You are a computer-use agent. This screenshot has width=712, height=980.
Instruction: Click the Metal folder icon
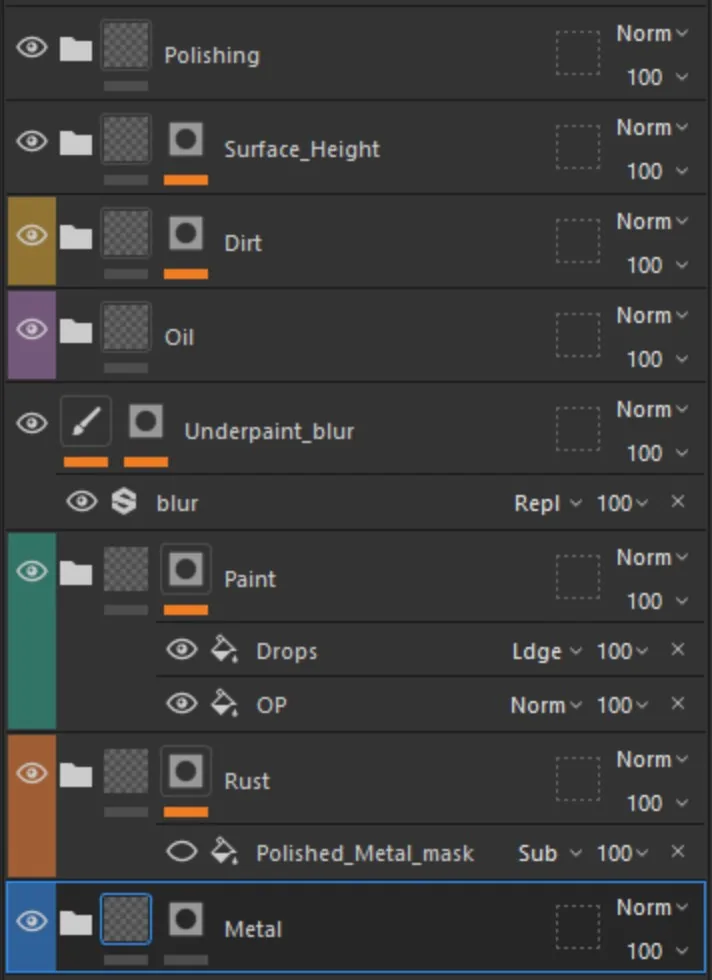tap(76, 922)
